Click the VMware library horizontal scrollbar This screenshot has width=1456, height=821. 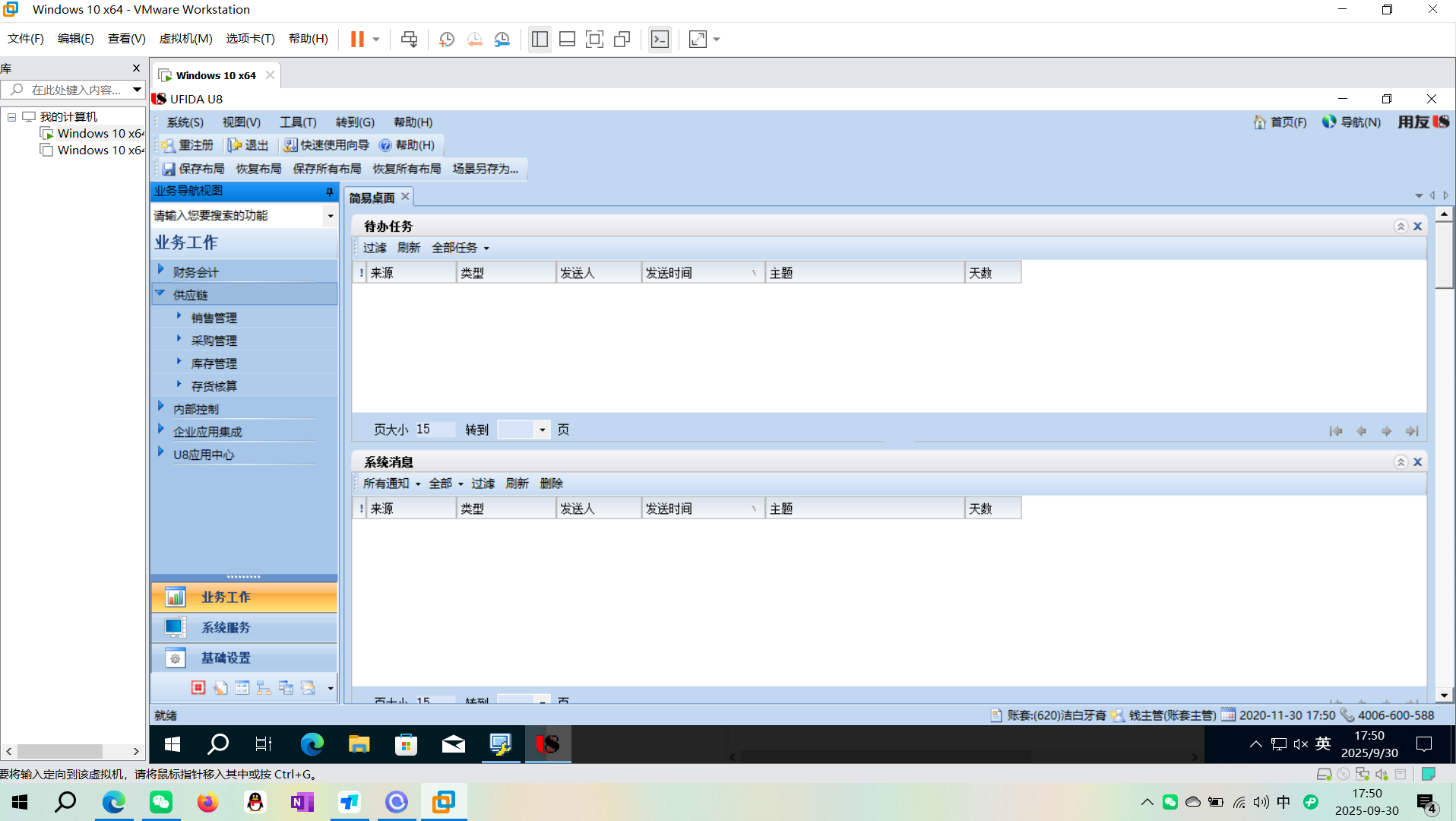(x=60, y=751)
